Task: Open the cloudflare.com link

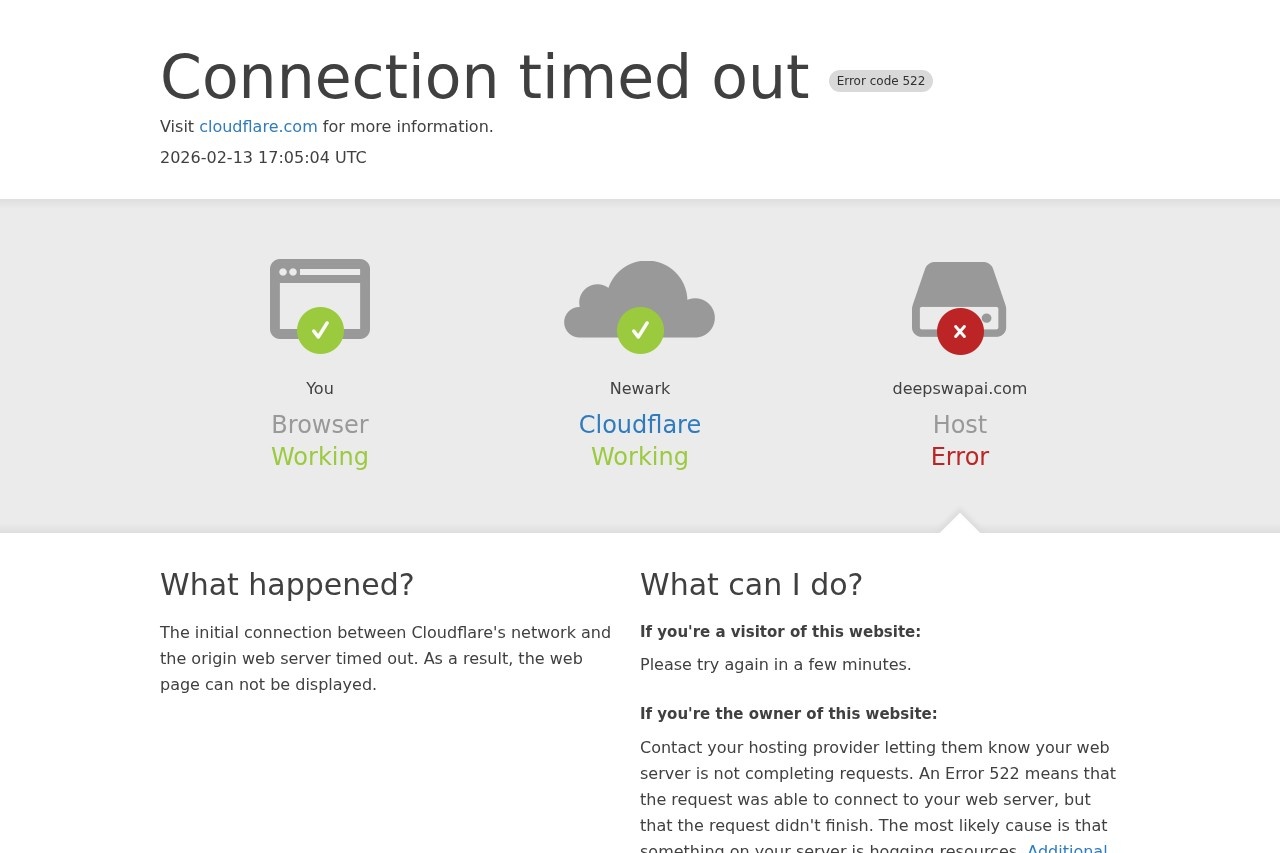Action: (x=258, y=127)
